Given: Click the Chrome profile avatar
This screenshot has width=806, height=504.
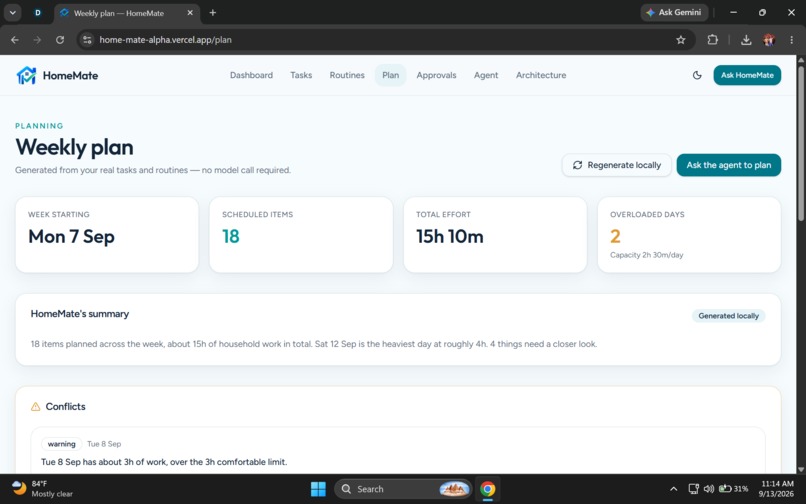Looking at the screenshot, I should click(769, 40).
